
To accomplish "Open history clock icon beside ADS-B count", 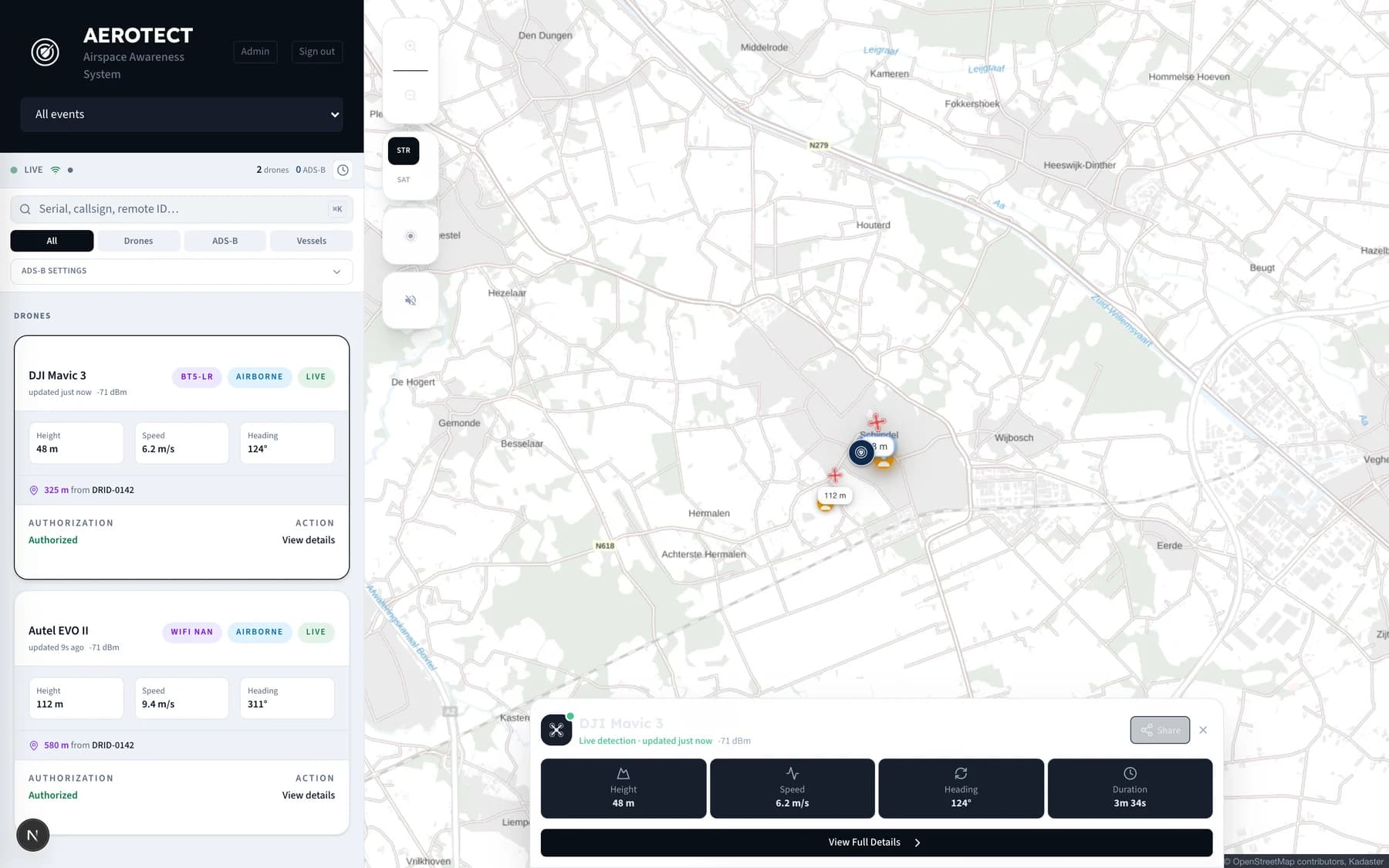I will click(343, 170).
